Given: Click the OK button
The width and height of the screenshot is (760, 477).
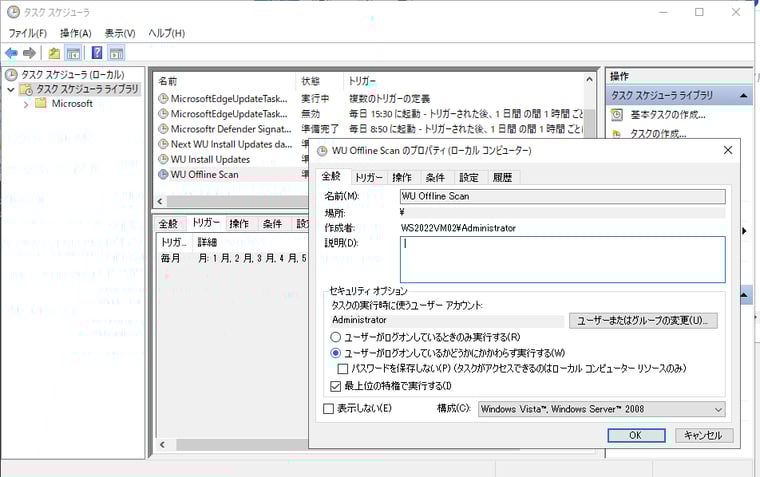Looking at the screenshot, I should [636, 435].
